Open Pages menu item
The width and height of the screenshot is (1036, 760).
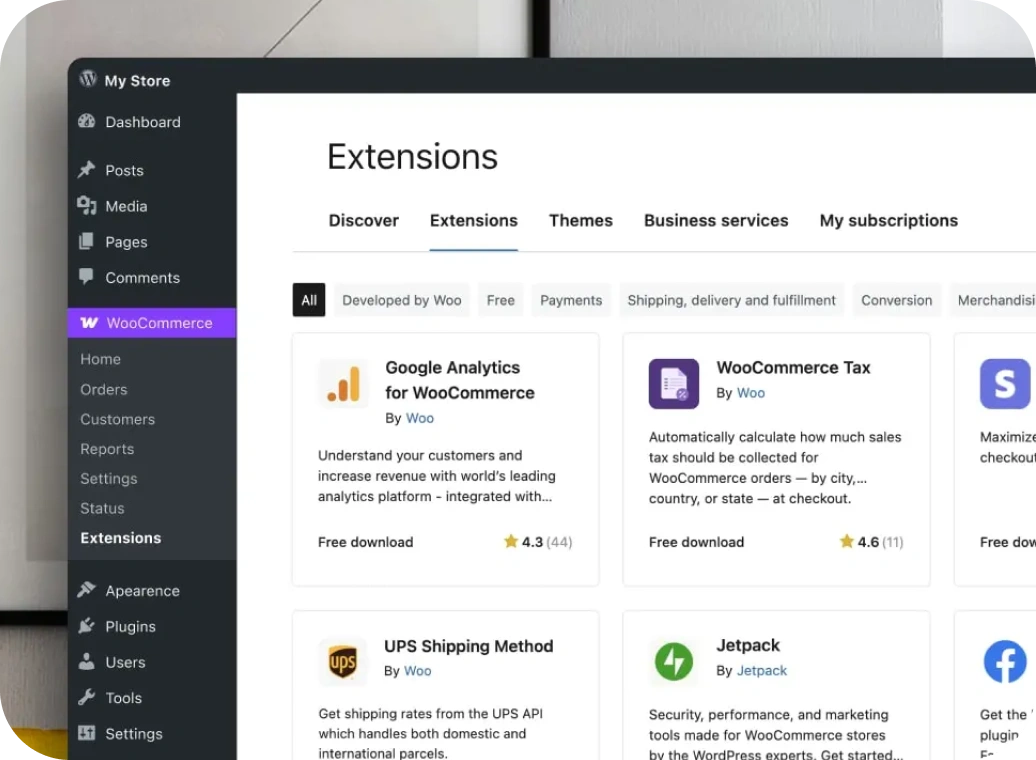click(126, 242)
